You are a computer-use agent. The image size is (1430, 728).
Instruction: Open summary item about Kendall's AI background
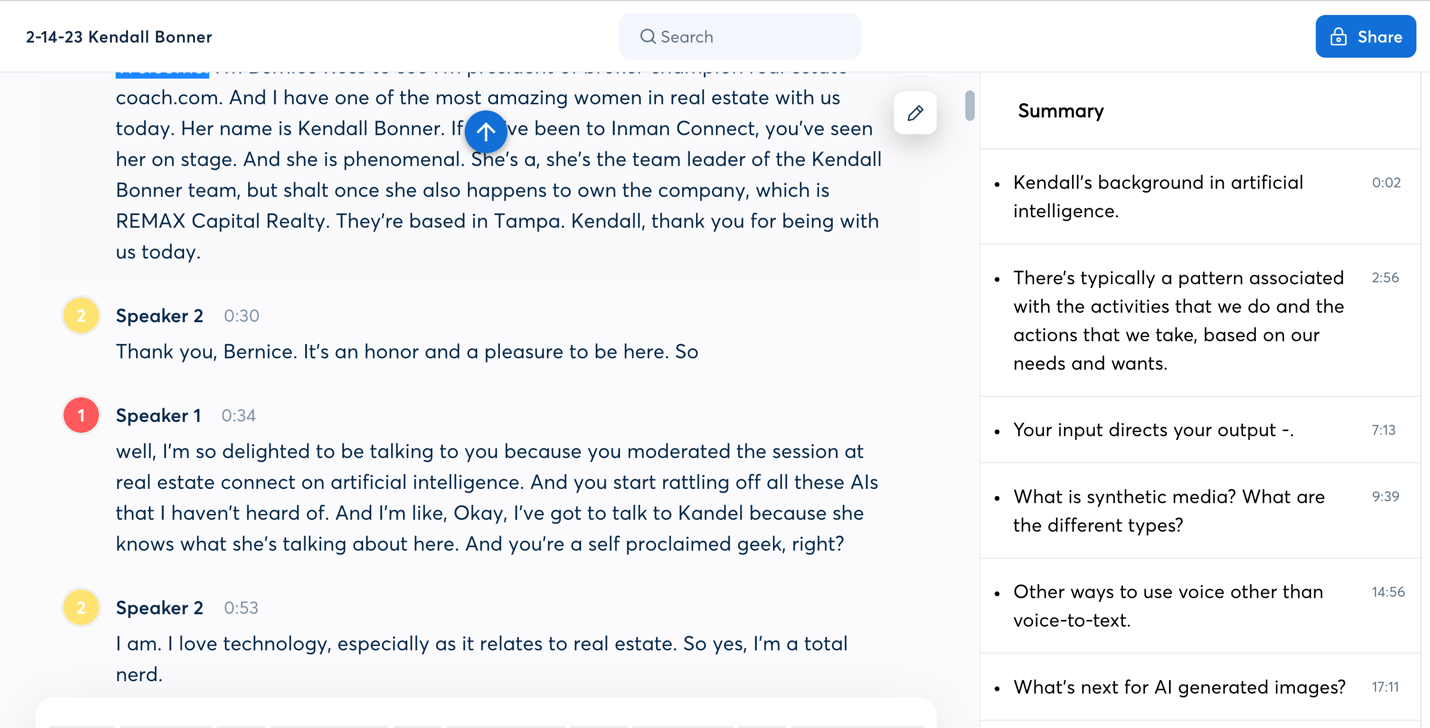click(x=1158, y=196)
